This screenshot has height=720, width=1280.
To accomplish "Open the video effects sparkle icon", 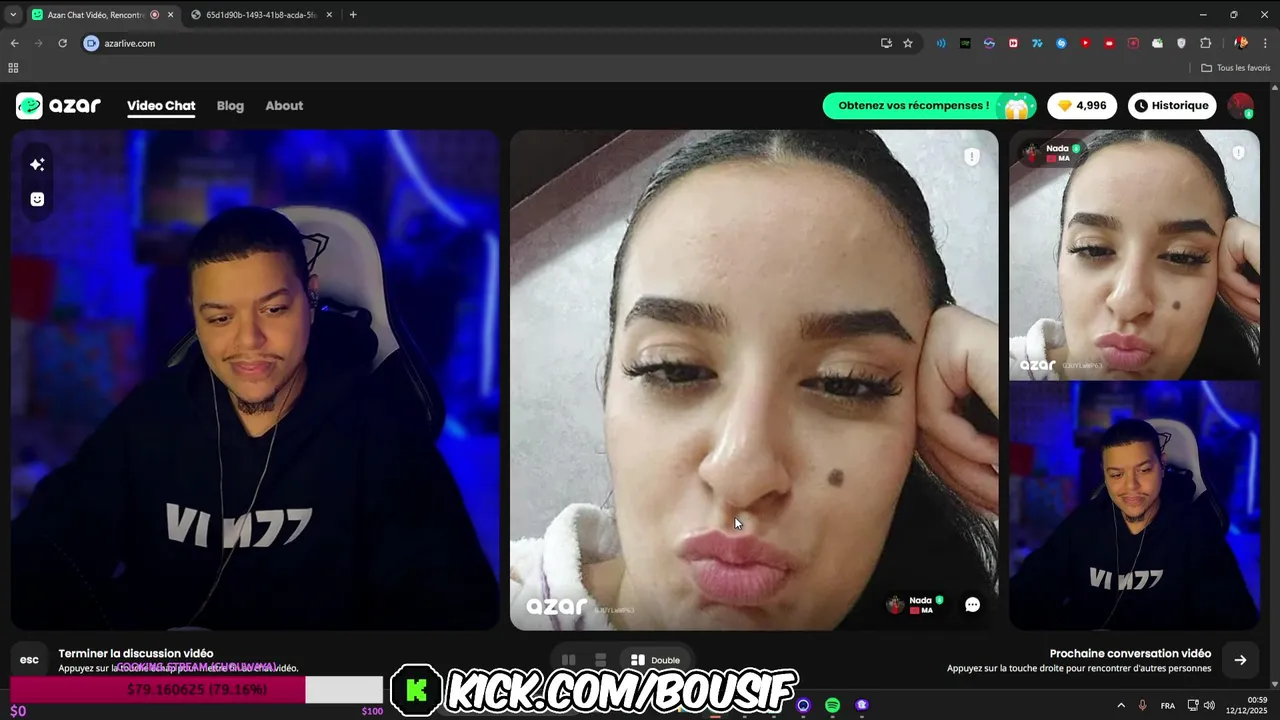I will [x=37, y=164].
